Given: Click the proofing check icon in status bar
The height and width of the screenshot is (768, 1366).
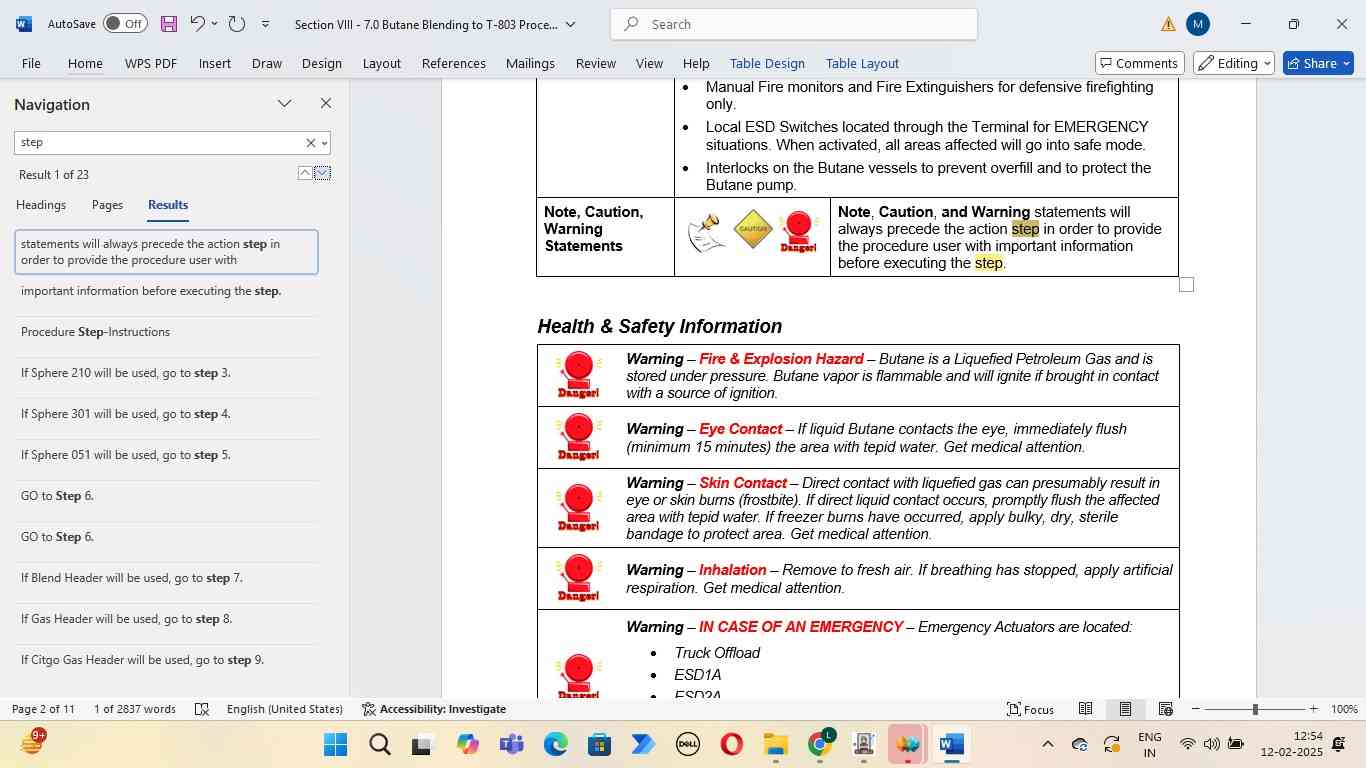Looking at the screenshot, I should [202, 709].
